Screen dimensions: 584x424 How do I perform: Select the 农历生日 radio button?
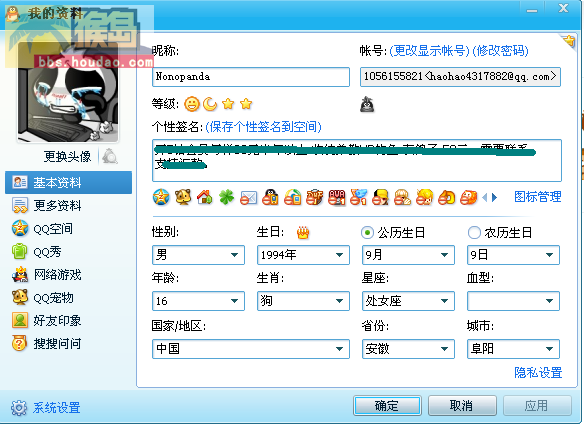[x=474, y=233]
